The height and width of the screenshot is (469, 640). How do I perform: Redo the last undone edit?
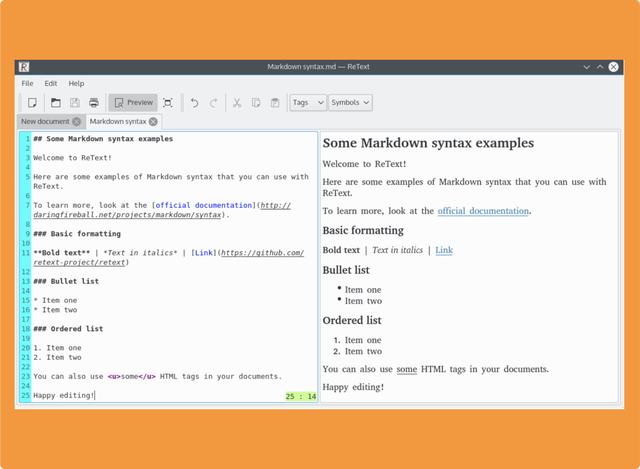click(x=213, y=102)
